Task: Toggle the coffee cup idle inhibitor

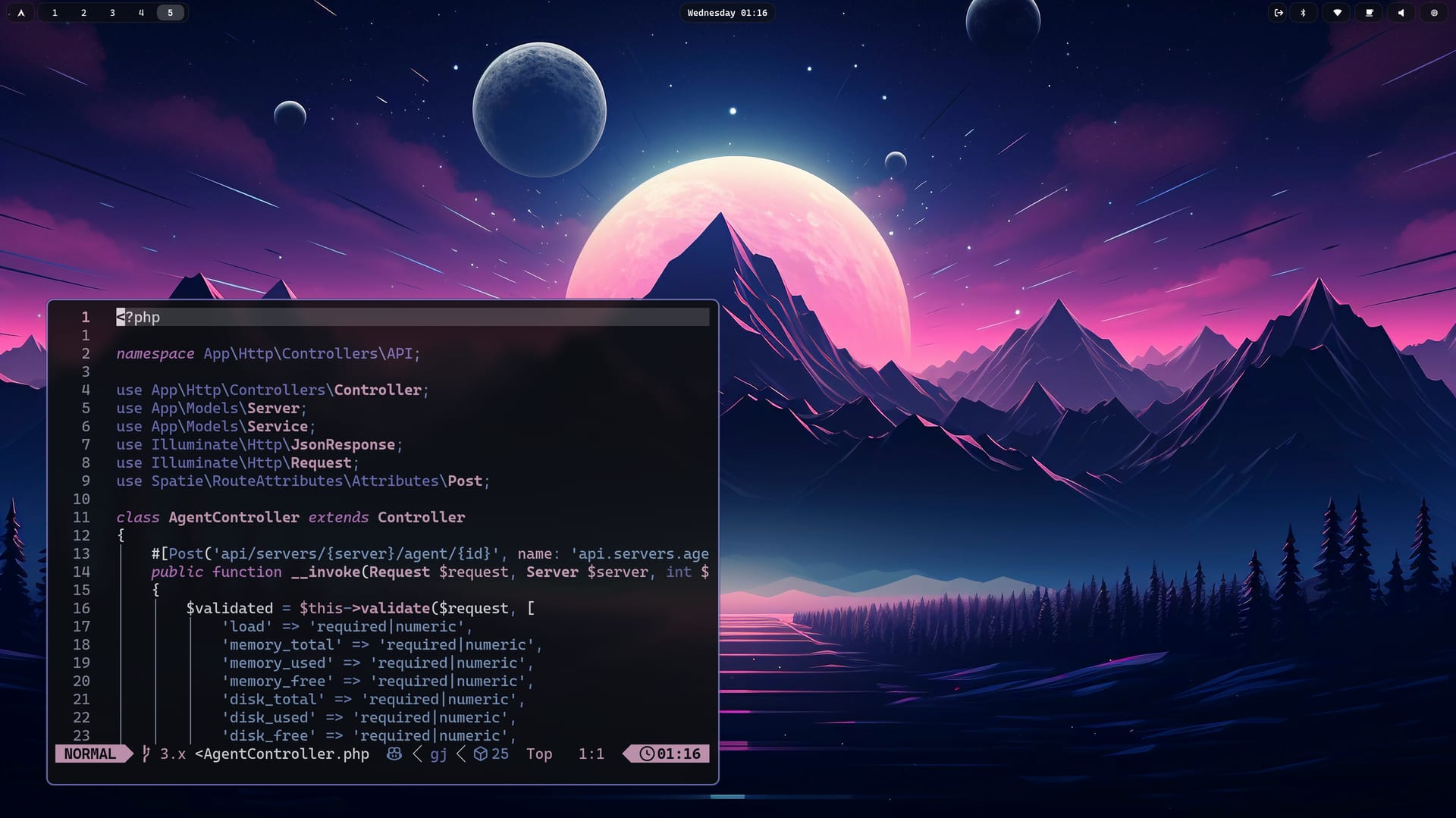Action: 1369,13
